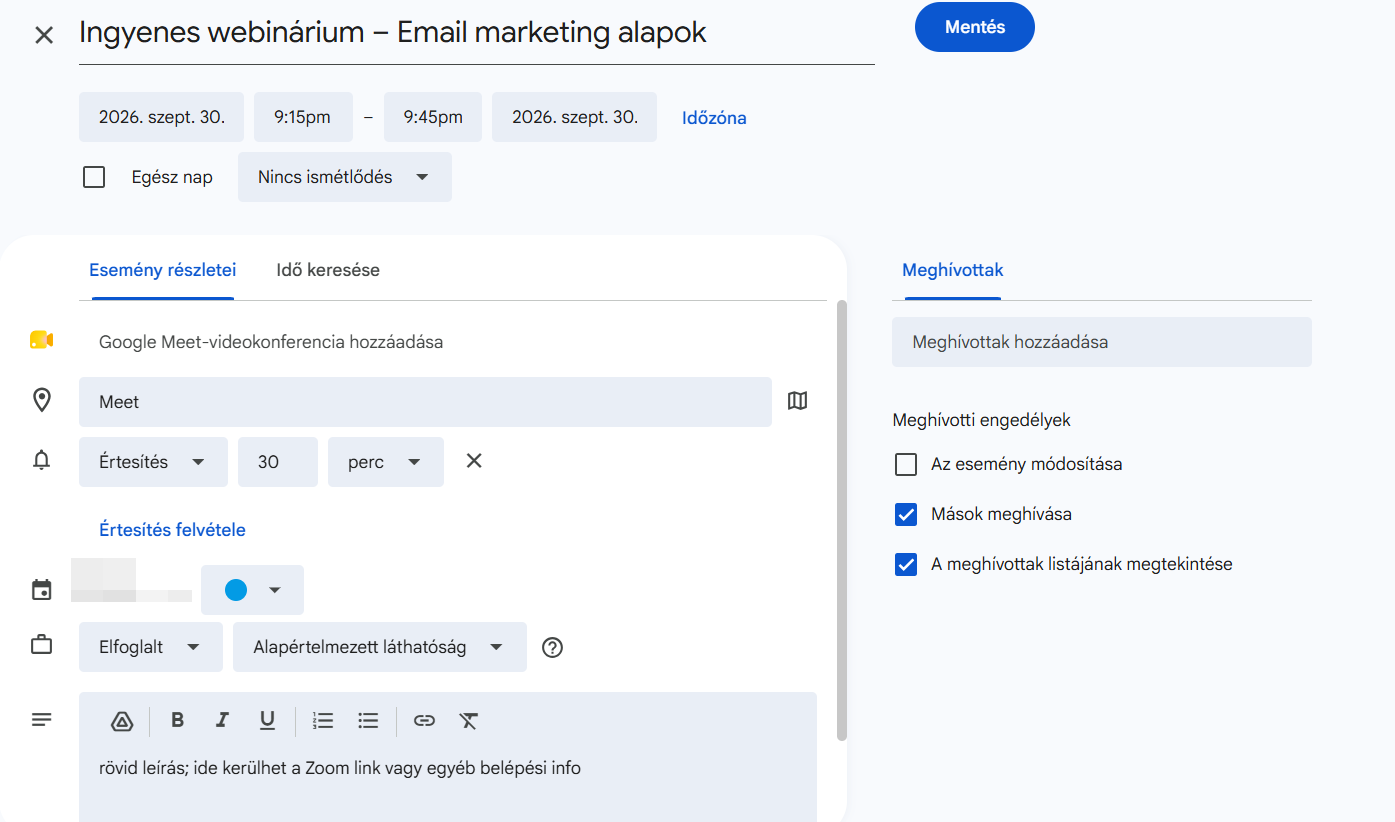This screenshot has width=1395, height=822.
Task: Open the map preview icon beside location
Action: click(797, 401)
